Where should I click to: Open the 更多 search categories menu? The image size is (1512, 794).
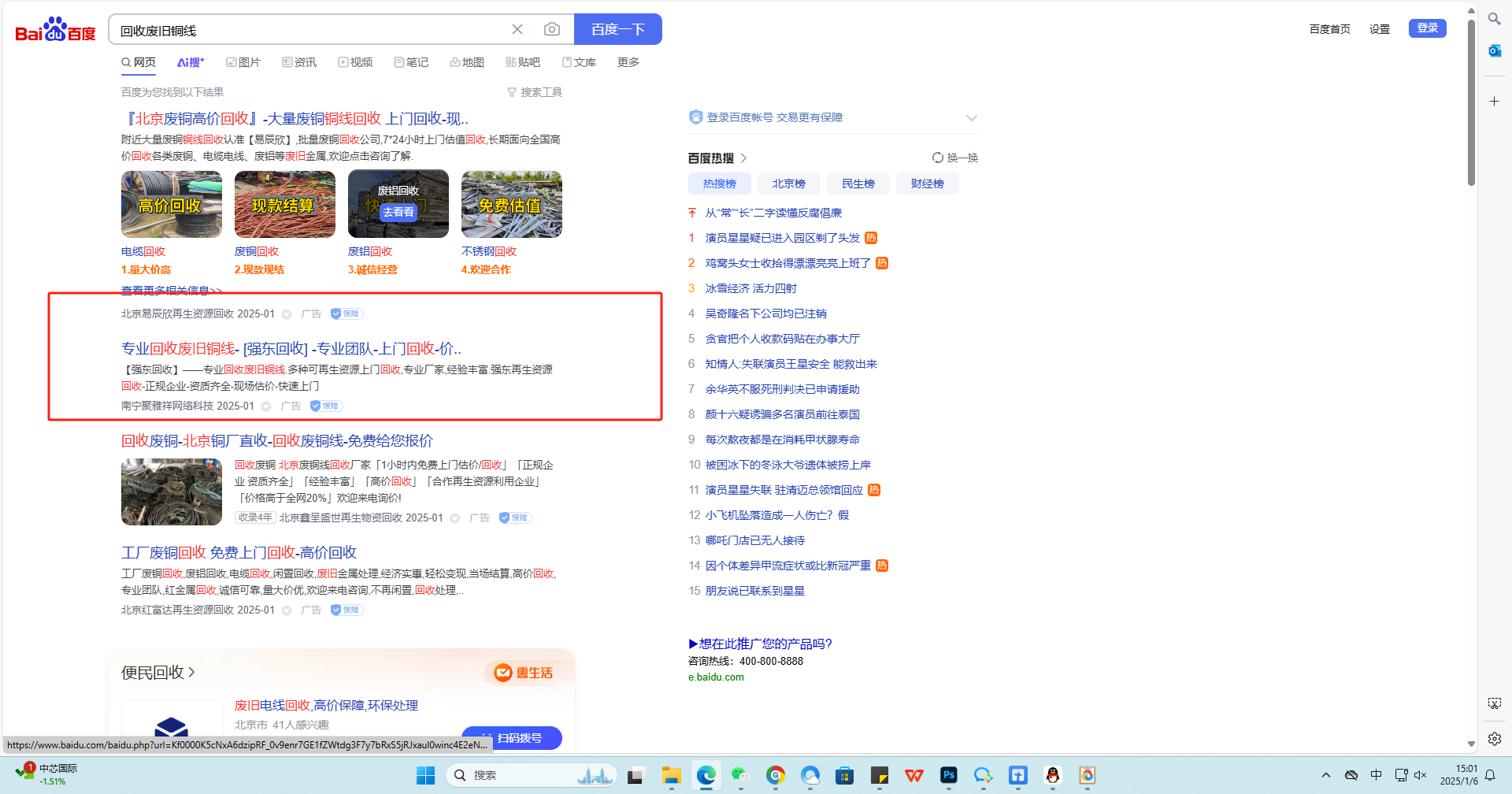point(628,62)
